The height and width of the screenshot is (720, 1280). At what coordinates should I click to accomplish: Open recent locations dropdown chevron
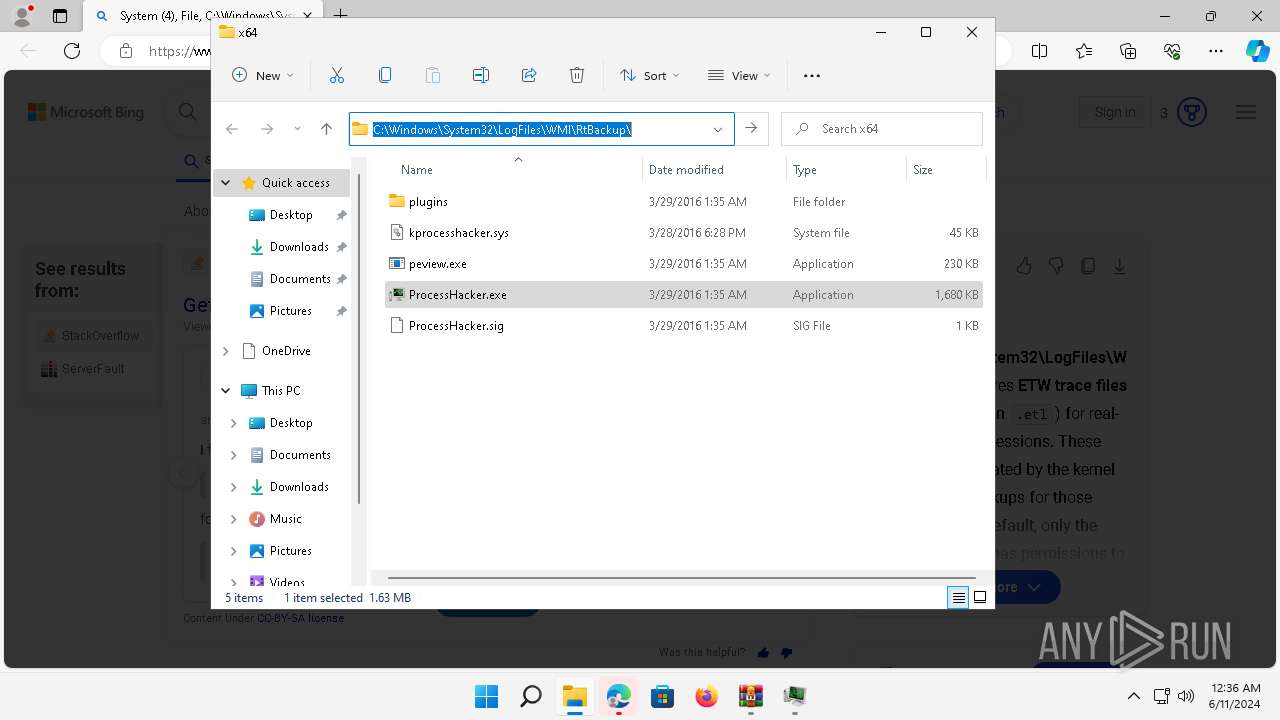297,129
